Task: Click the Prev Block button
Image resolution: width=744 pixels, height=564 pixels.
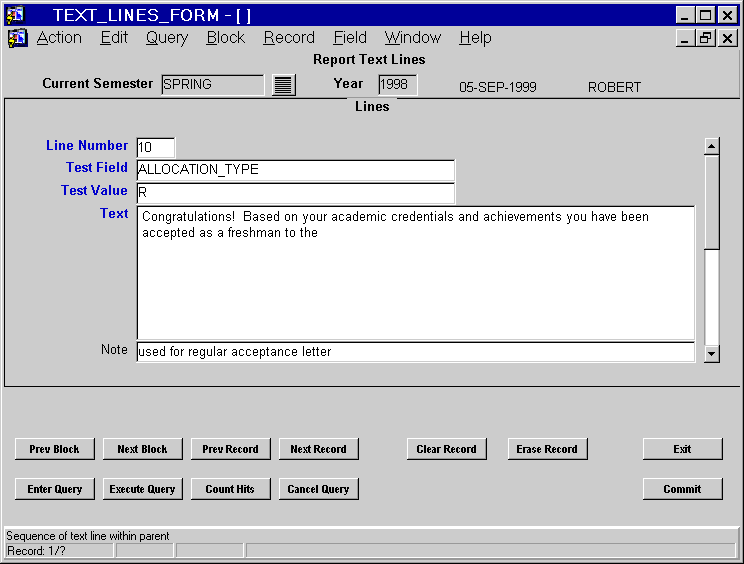Action: [x=55, y=449]
